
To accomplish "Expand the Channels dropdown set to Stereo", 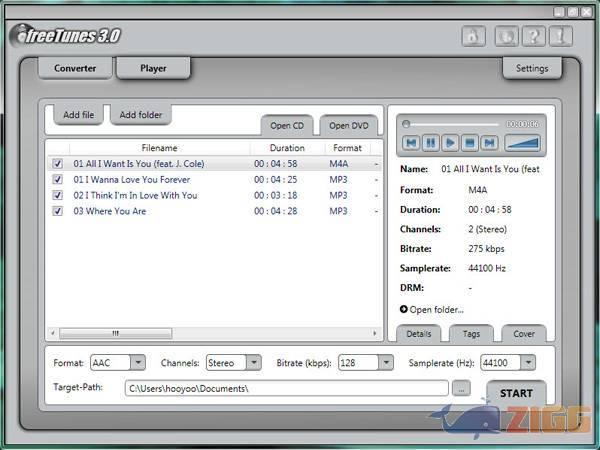I will 253,363.
